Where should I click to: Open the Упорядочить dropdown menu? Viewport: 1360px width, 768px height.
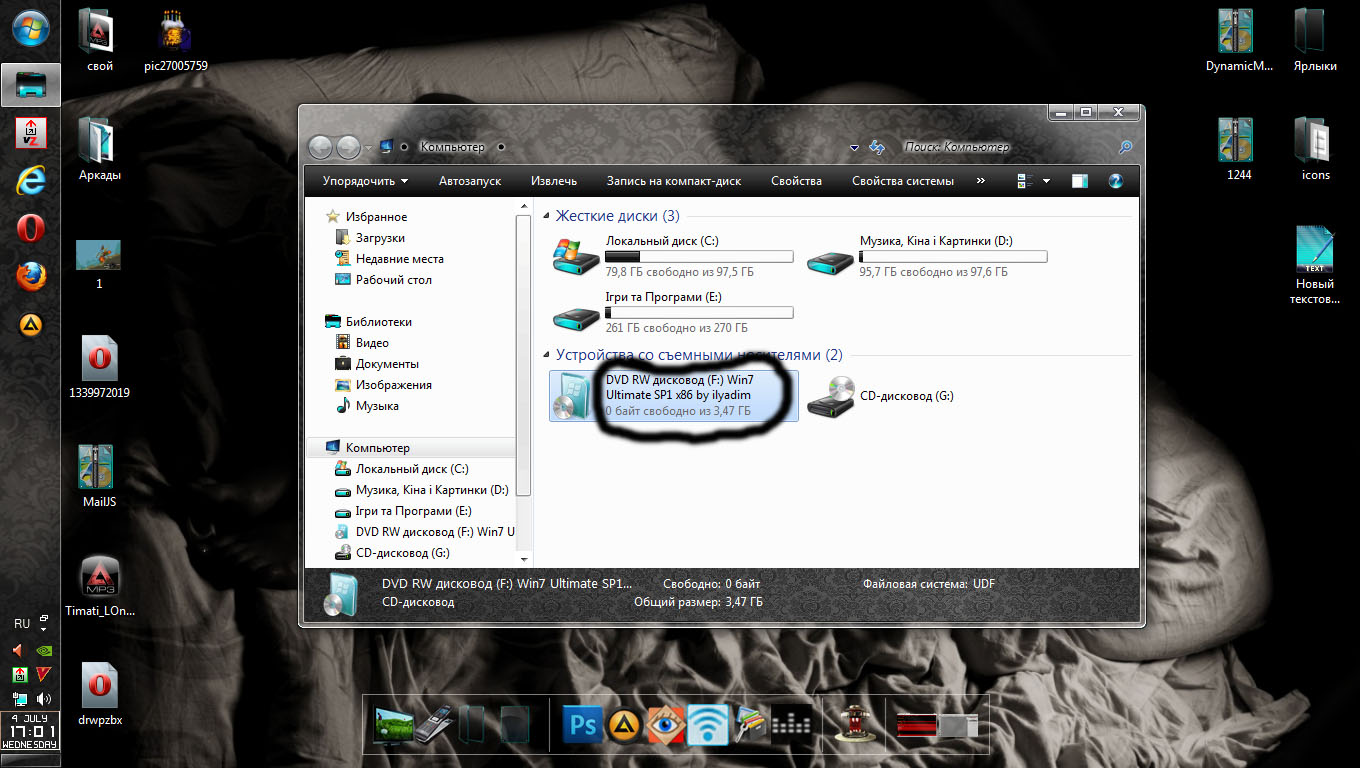[365, 181]
